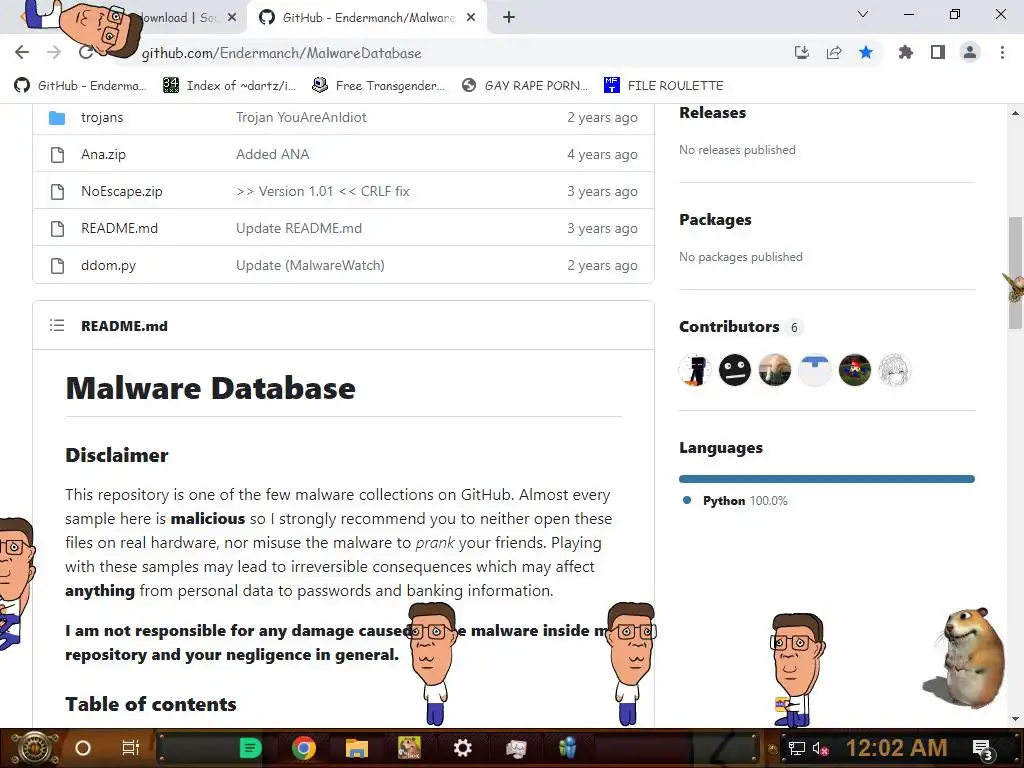
Task: Open the Chrome extensions puzzle icon
Action: (x=905, y=52)
